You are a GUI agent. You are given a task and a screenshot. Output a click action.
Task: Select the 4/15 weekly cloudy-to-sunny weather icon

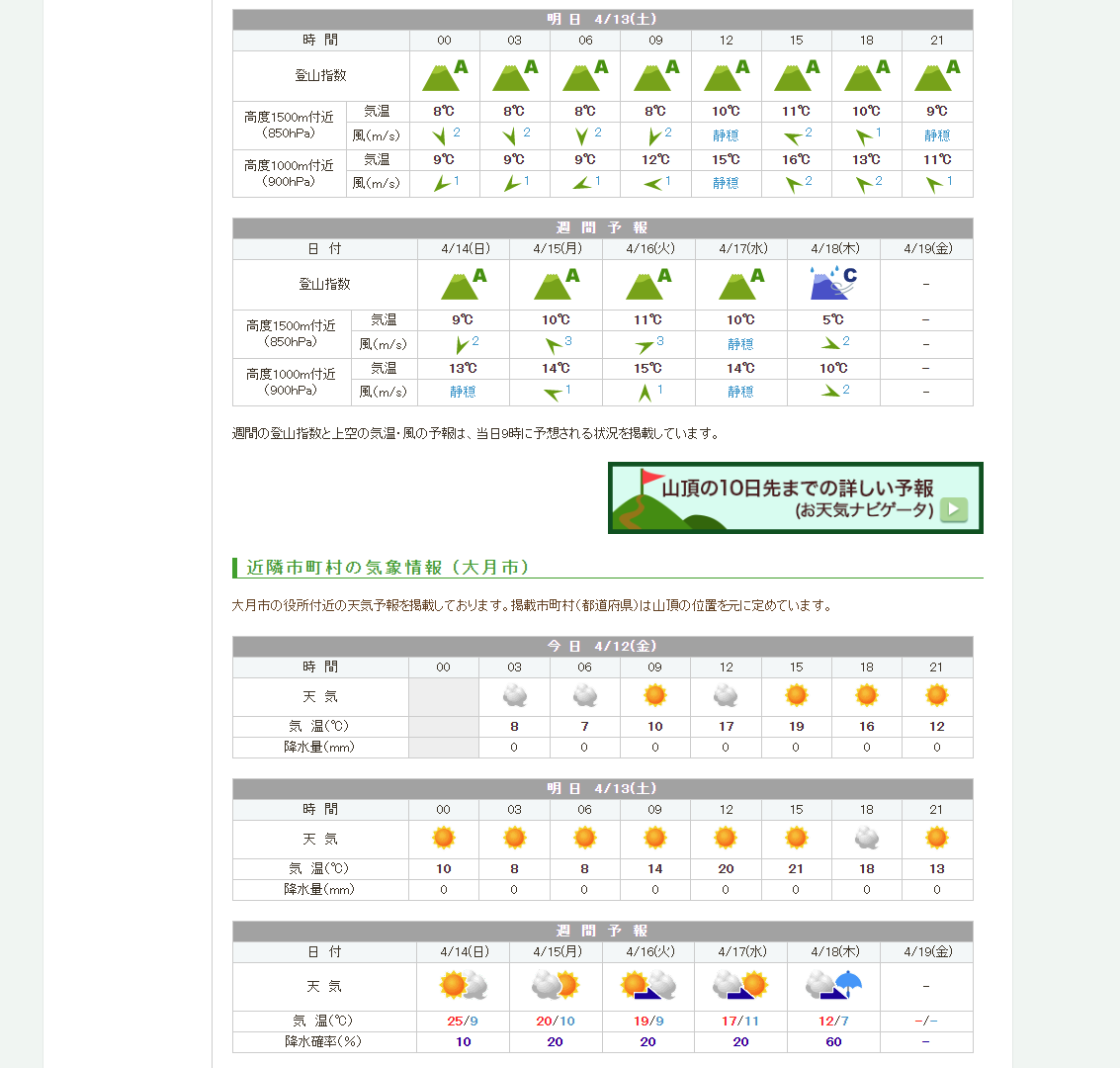555,985
